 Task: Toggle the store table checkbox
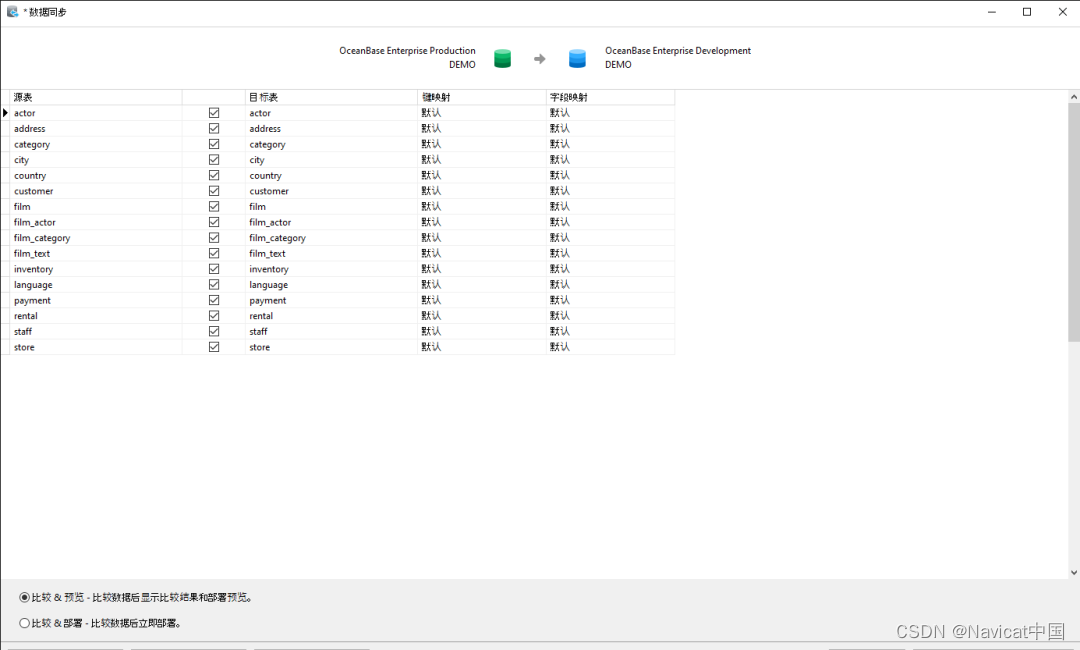click(x=214, y=347)
